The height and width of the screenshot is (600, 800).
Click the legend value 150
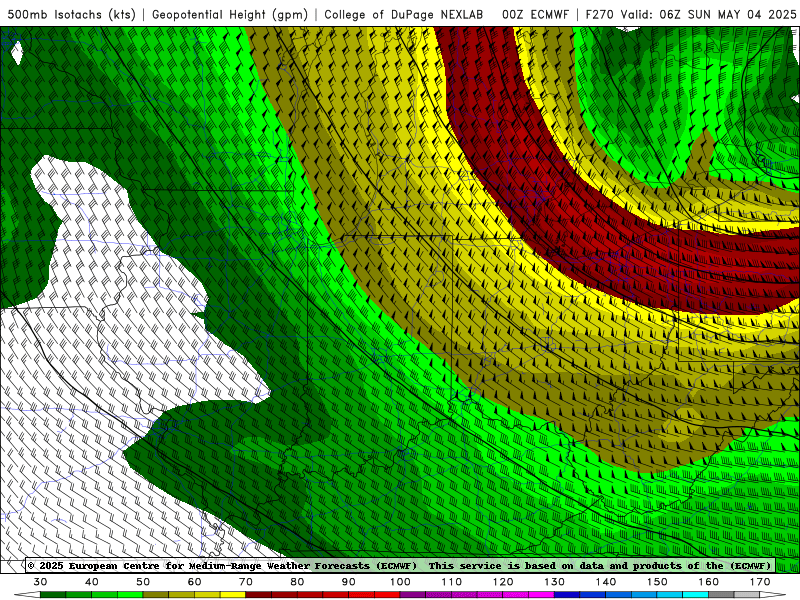pyautogui.click(x=657, y=582)
